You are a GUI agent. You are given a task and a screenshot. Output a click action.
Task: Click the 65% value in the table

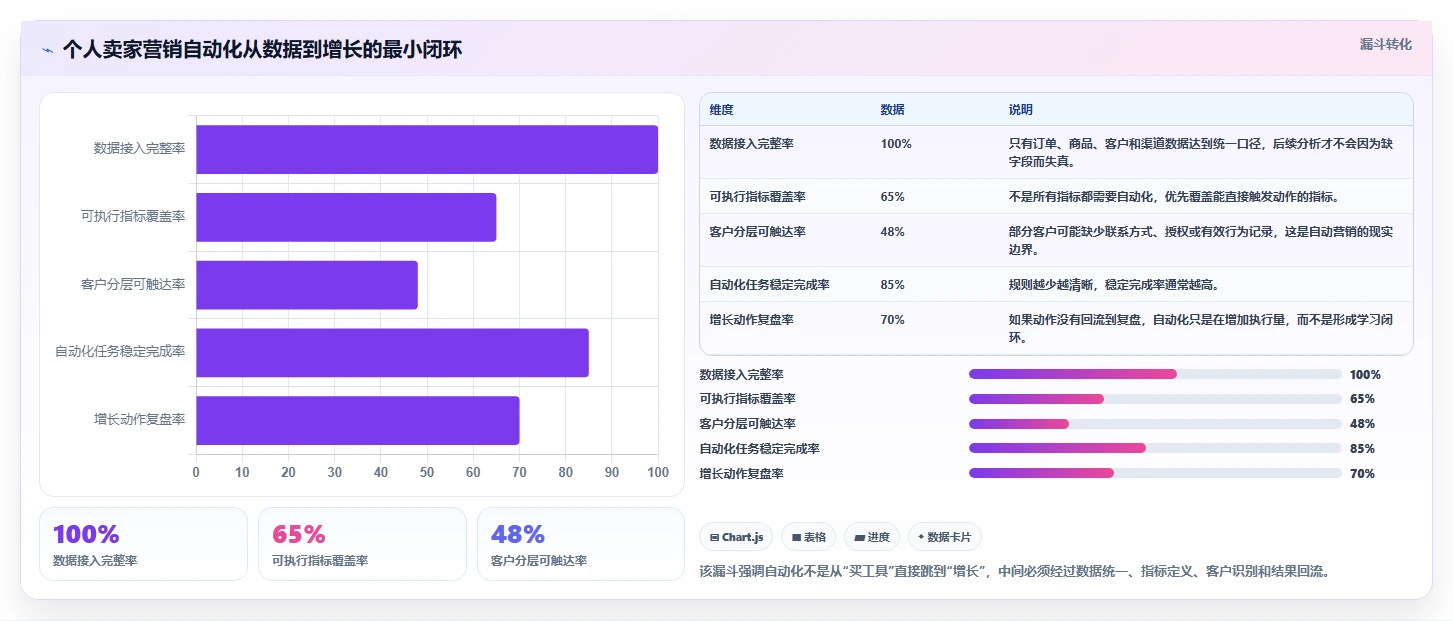[892, 197]
